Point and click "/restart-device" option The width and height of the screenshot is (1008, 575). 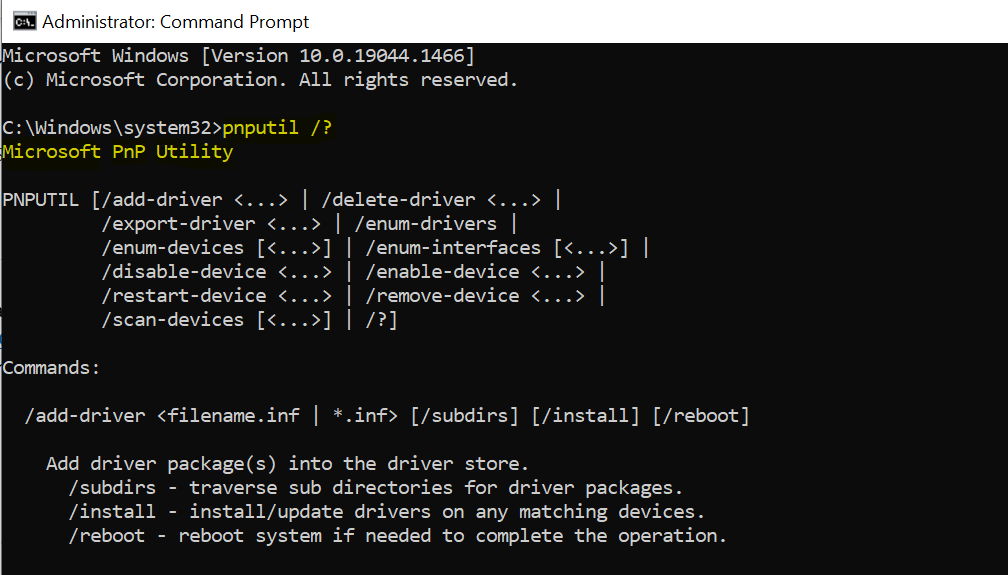[184, 296]
